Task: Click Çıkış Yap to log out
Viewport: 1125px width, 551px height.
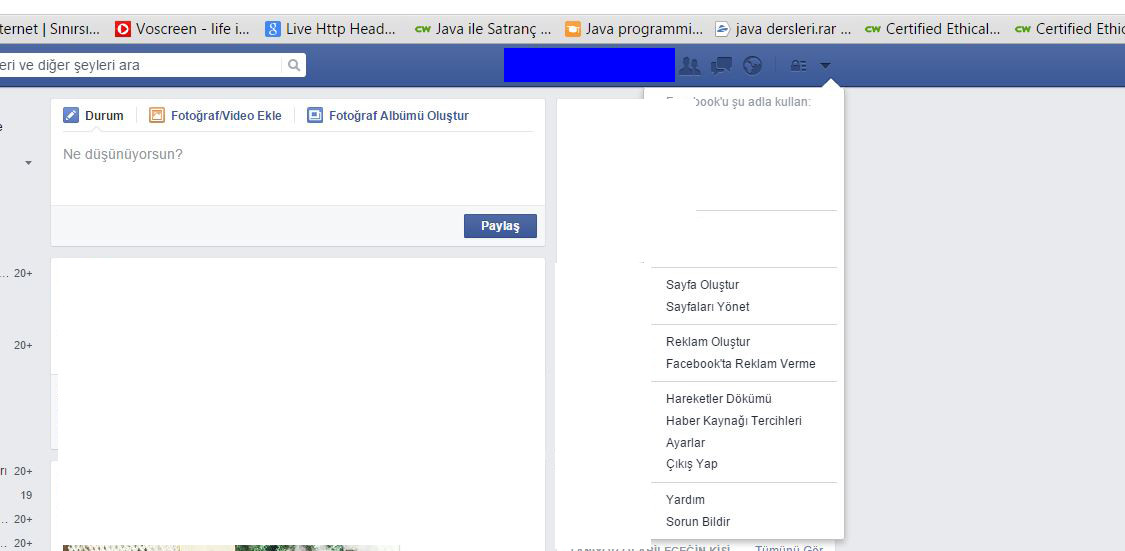Action: click(x=692, y=464)
